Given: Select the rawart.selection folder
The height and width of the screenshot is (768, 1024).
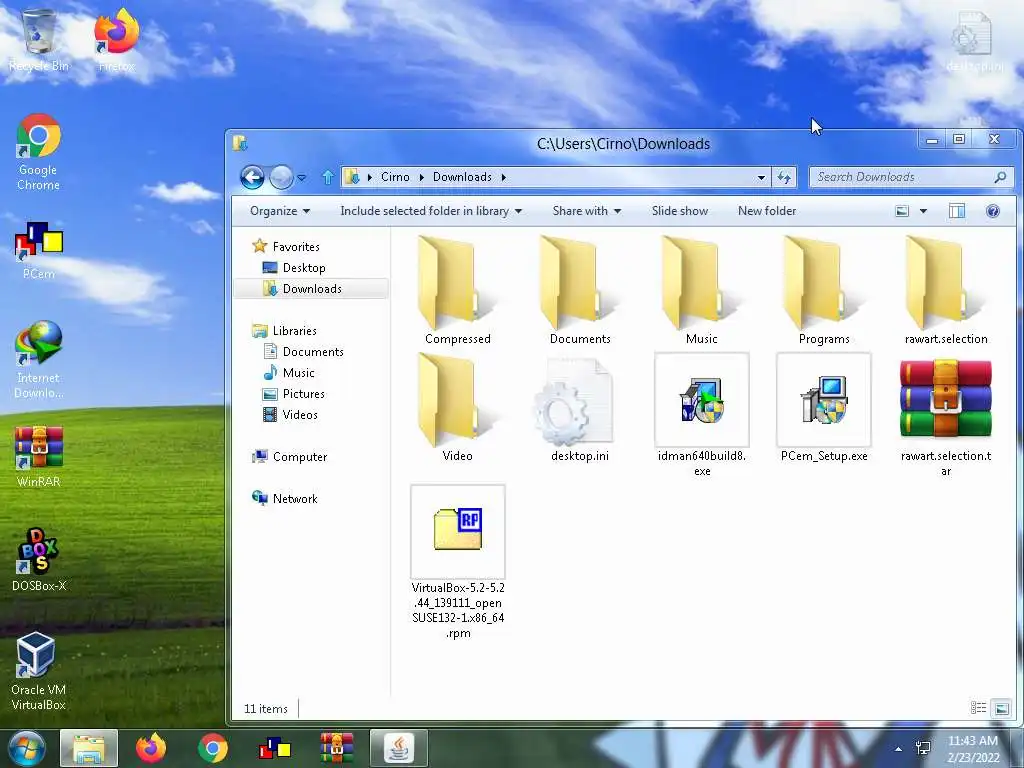Looking at the screenshot, I should click(946, 290).
